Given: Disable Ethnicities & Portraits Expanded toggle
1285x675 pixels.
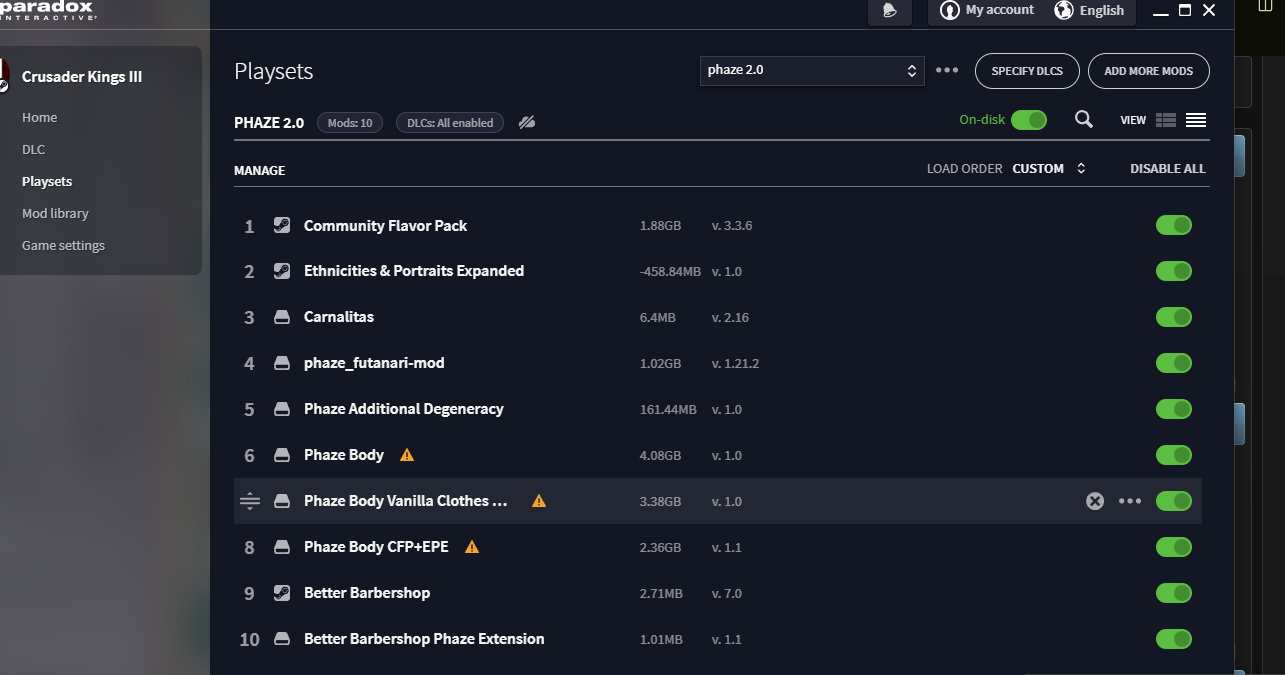Looking at the screenshot, I should [x=1174, y=271].
